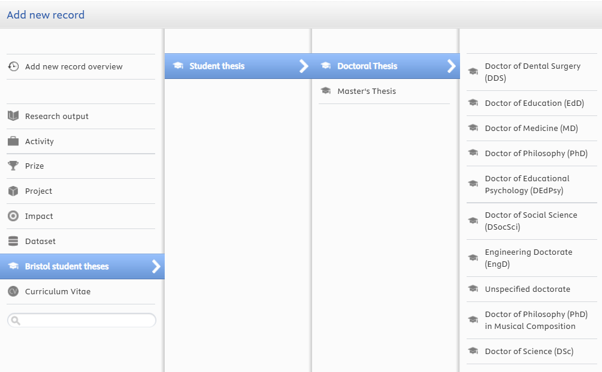Click the trophy icon next to Prize
This screenshot has height=372, width=602.
tap(13, 166)
